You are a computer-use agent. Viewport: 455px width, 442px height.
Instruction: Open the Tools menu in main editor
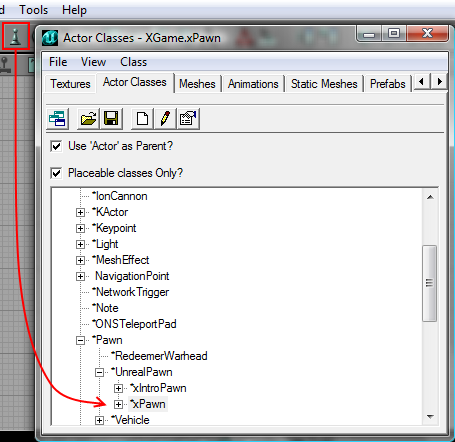pyautogui.click(x=33, y=10)
